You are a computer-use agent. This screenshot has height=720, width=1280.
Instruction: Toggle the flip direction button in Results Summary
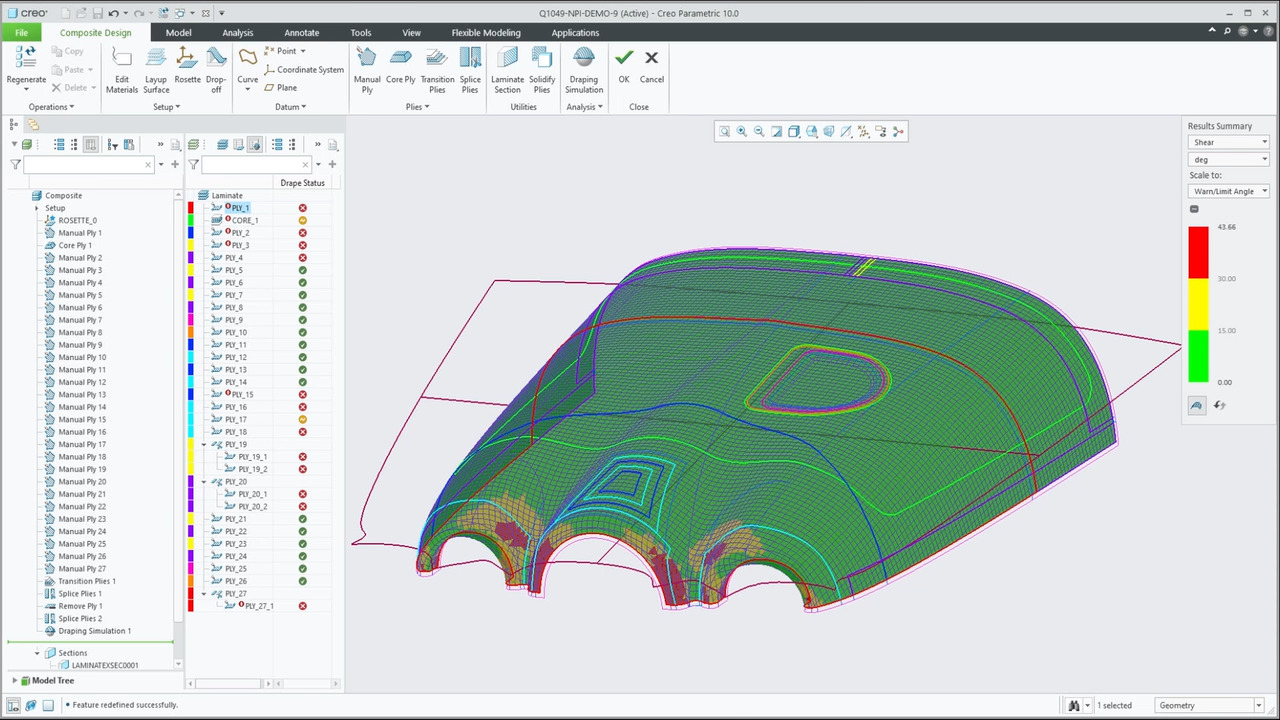pyautogui.click(x=1219, y=405)
